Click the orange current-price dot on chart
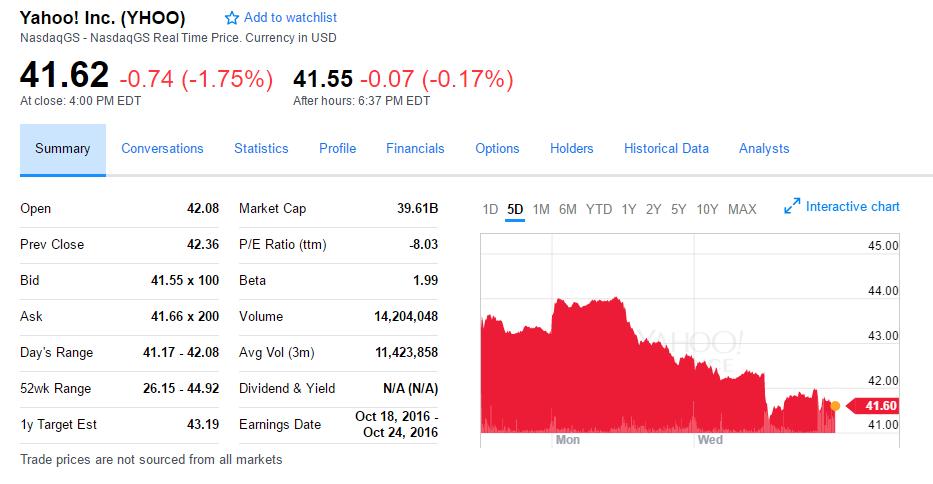933x484 pixels. (835, 406)
